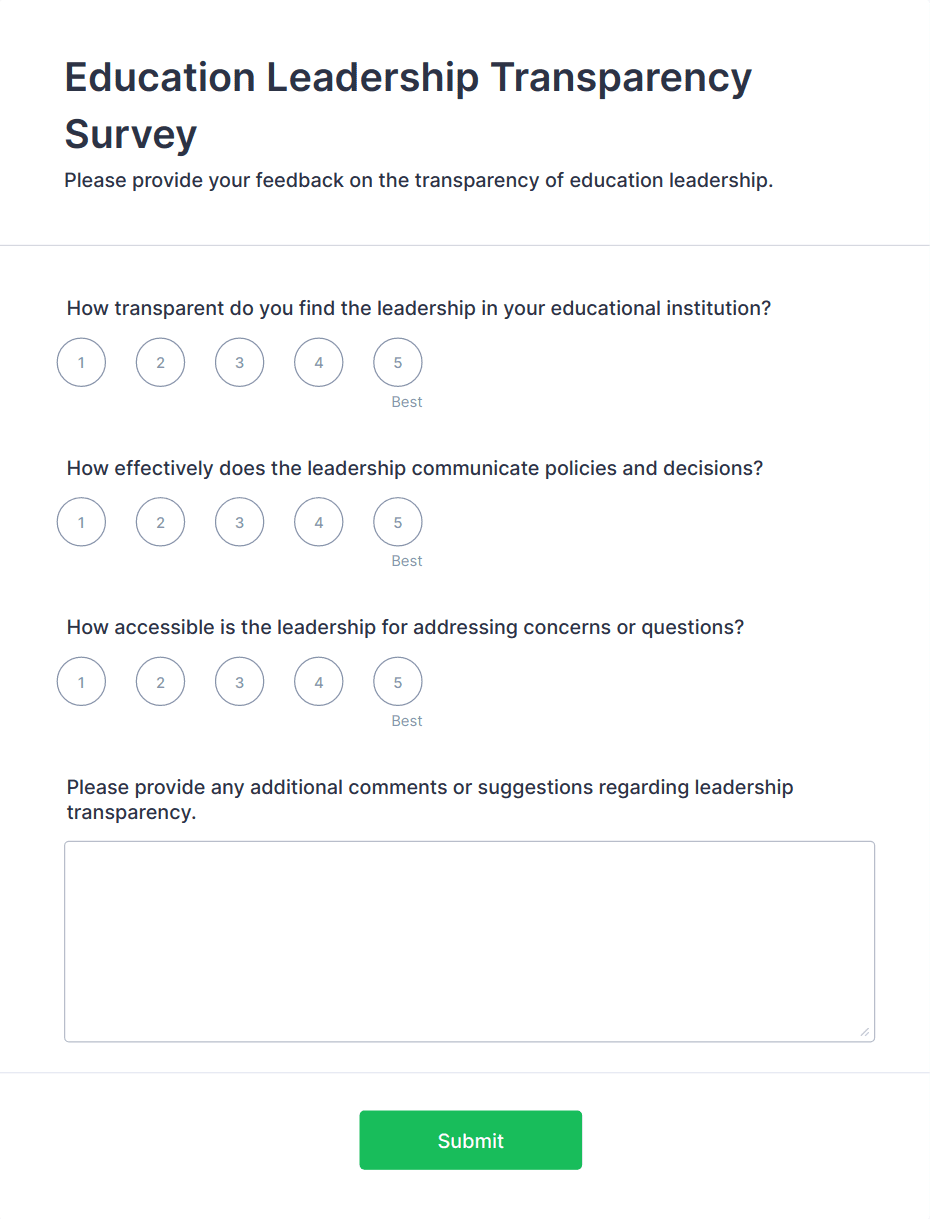Viewport: 930px width, 1219px height.
Task: Click the Education Leadership Transparency Survey heading
Action: 407,105
